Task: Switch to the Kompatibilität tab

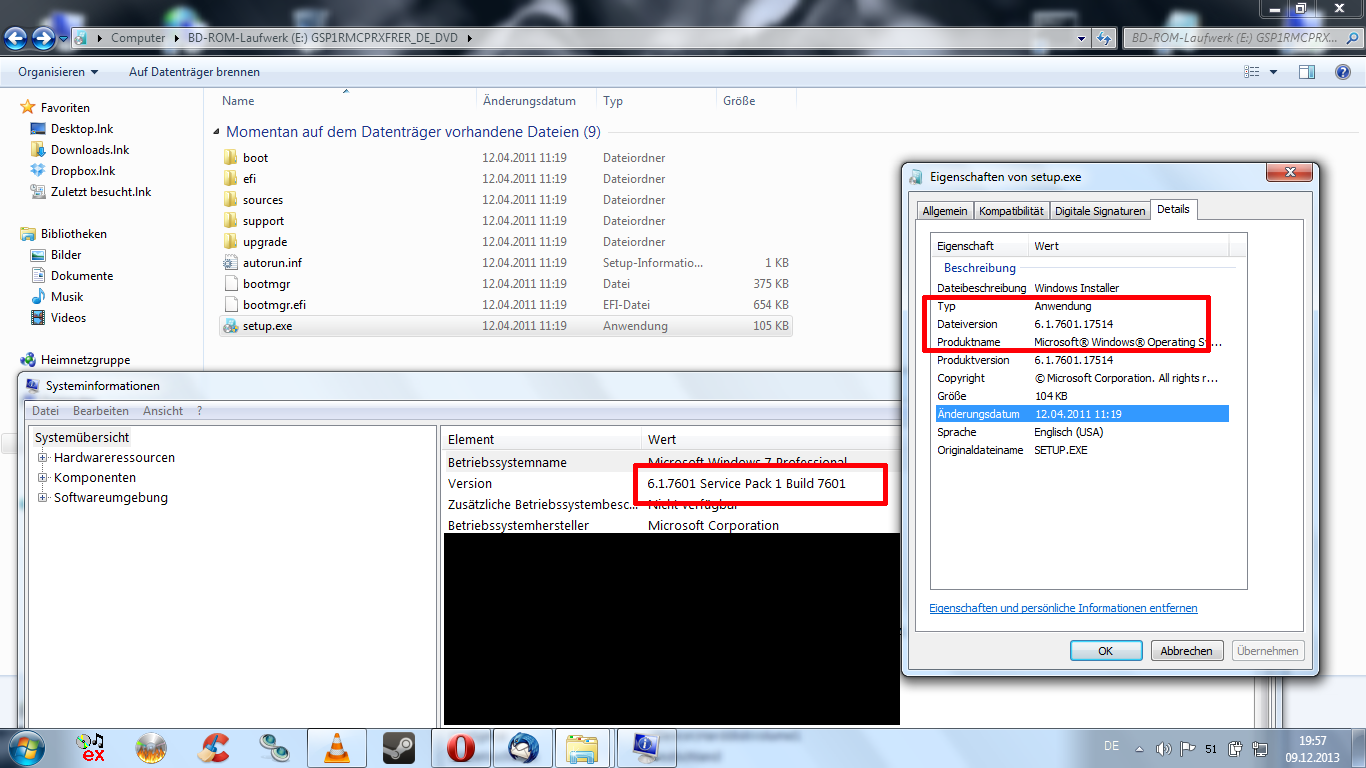Action: pos(1011,211)
